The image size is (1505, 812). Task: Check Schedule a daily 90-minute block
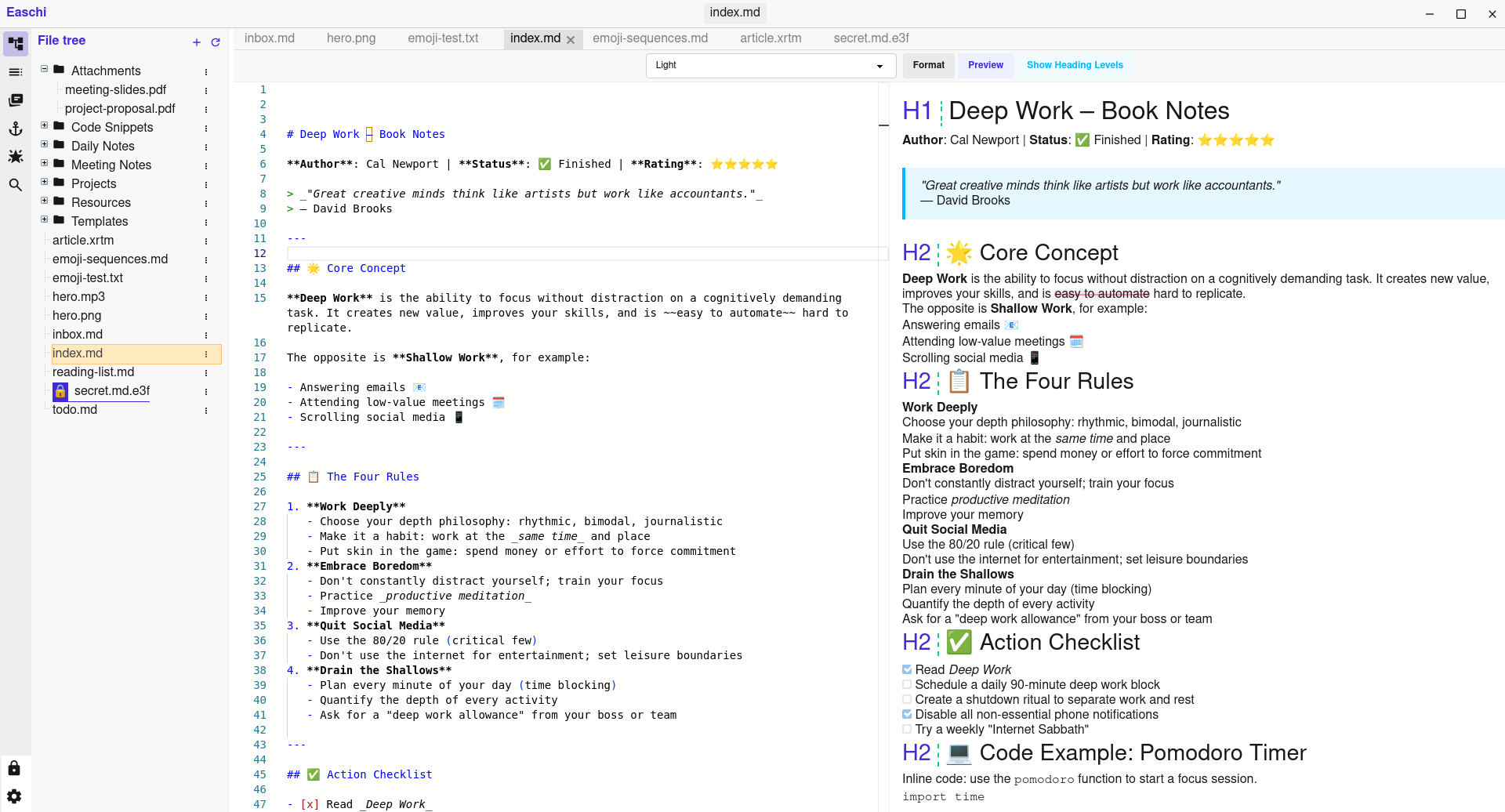[x=907, y=684]
